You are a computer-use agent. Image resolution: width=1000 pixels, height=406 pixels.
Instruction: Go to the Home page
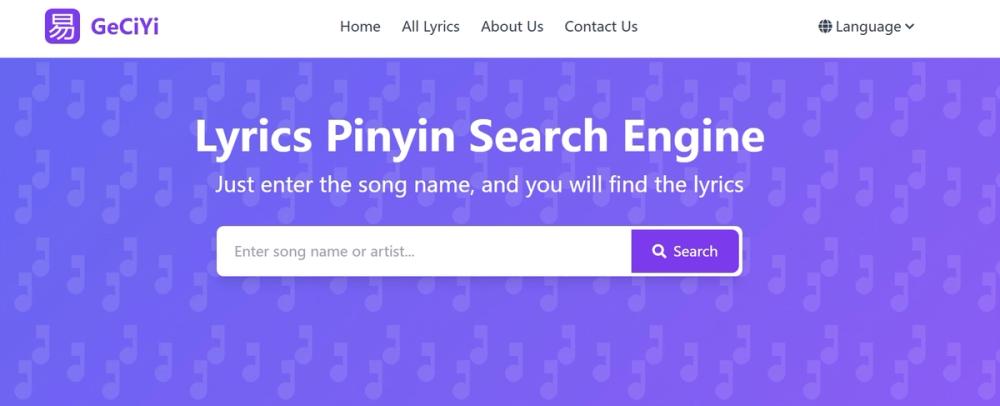(x=360, y=27)
